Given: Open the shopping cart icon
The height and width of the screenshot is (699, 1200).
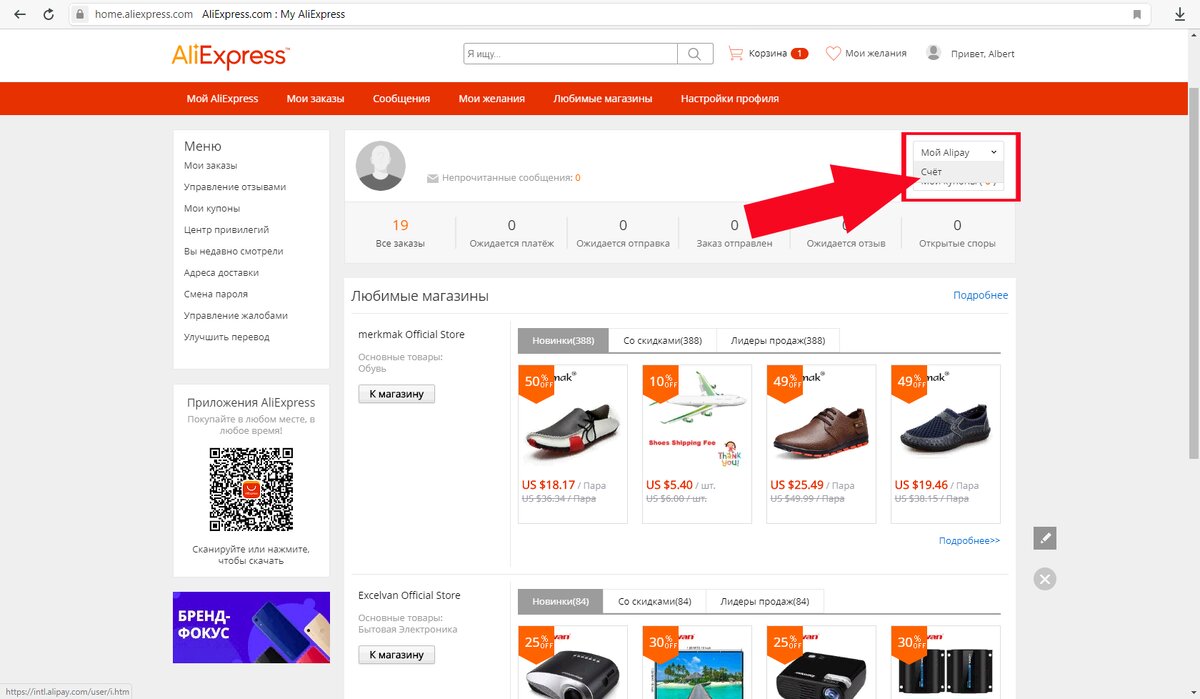Looking at the screenshot, I should pyautogui.click(x=736, y=53).
